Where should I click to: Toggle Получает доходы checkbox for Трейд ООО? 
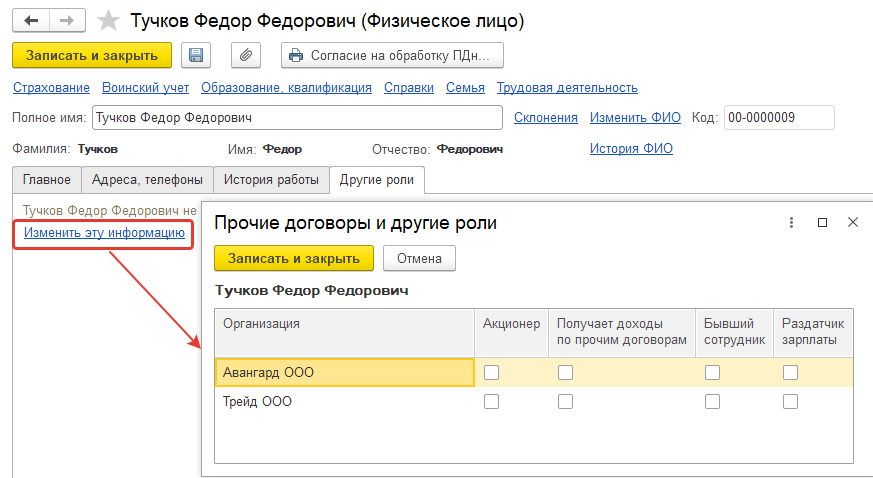(566, 401)
